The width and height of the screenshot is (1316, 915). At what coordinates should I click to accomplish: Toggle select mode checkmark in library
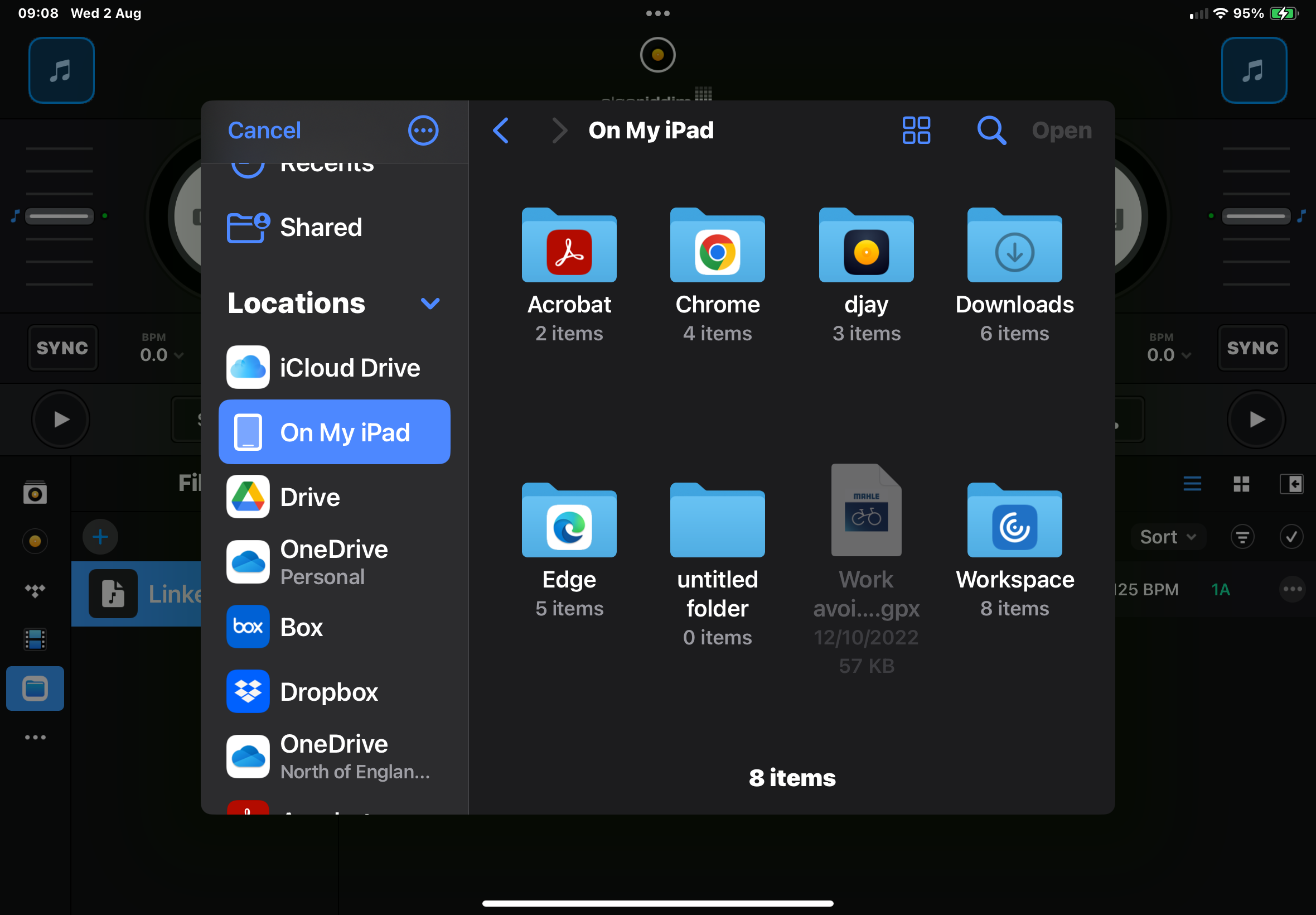(1291, 537)
